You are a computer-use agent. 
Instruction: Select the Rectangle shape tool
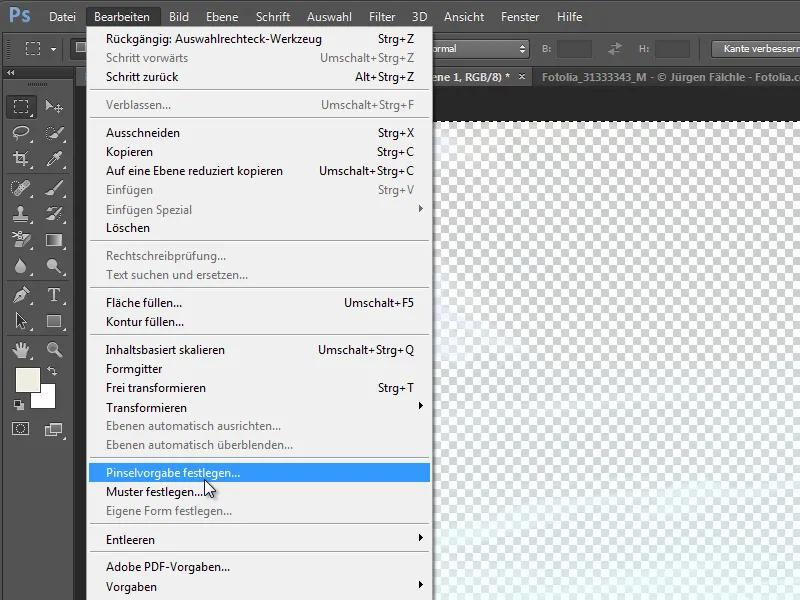54,321
